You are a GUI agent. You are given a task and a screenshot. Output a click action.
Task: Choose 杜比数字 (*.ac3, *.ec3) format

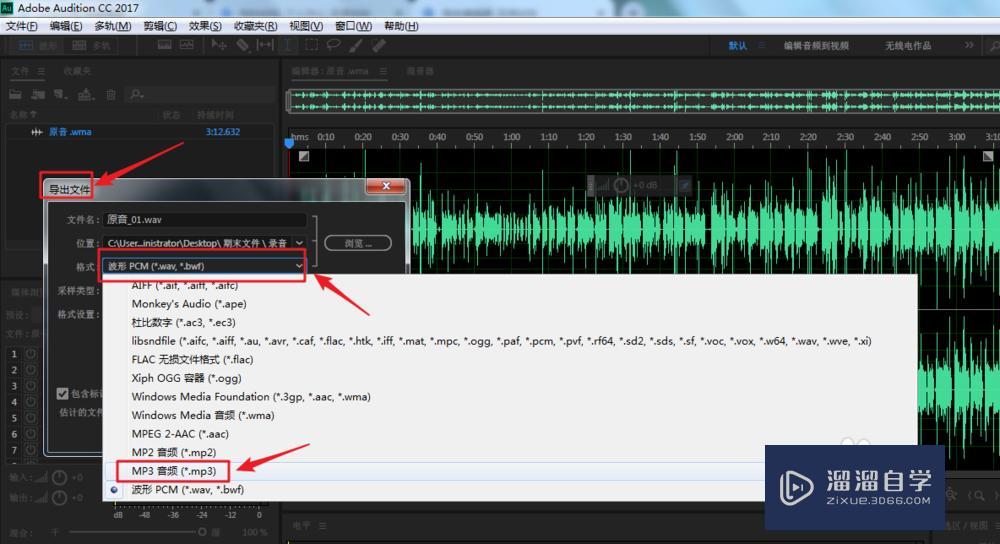click(x=183, y=323)
